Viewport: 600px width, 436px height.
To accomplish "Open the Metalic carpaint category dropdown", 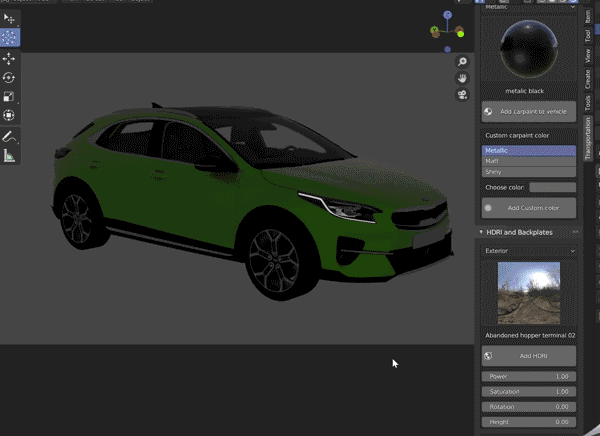I will tap(528, 7).
